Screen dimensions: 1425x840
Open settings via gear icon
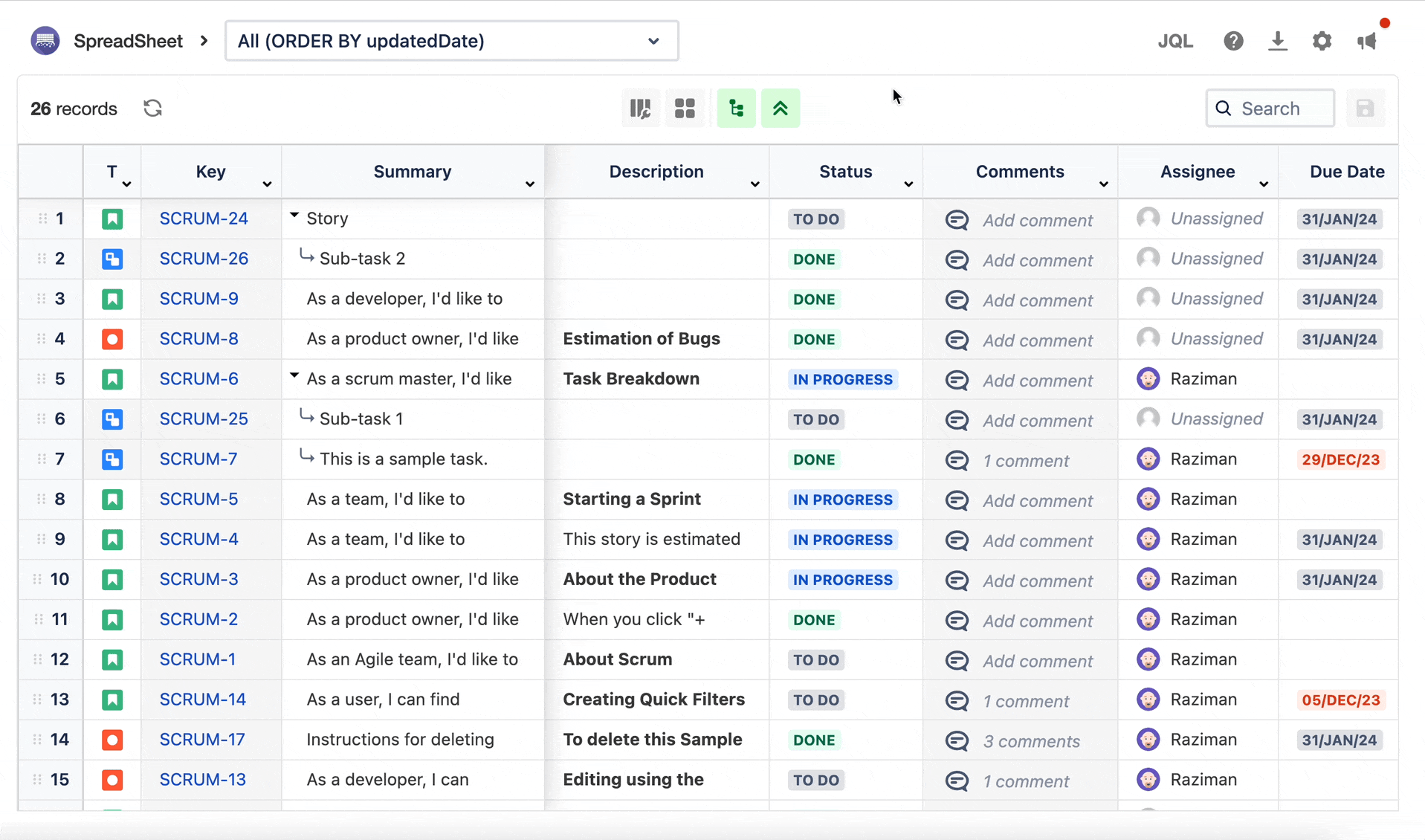(1322, 41)
